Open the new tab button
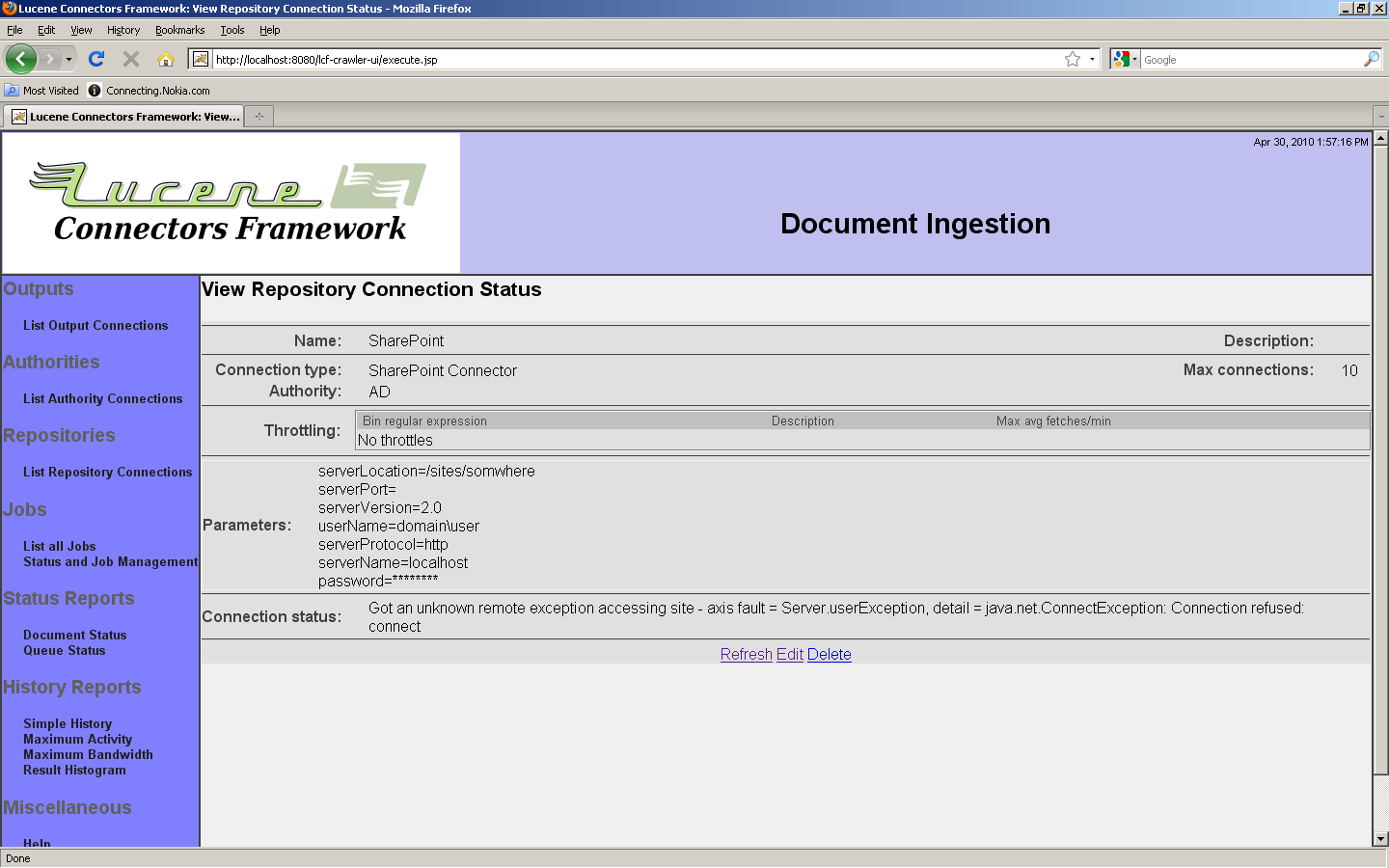 pos(259,117)
